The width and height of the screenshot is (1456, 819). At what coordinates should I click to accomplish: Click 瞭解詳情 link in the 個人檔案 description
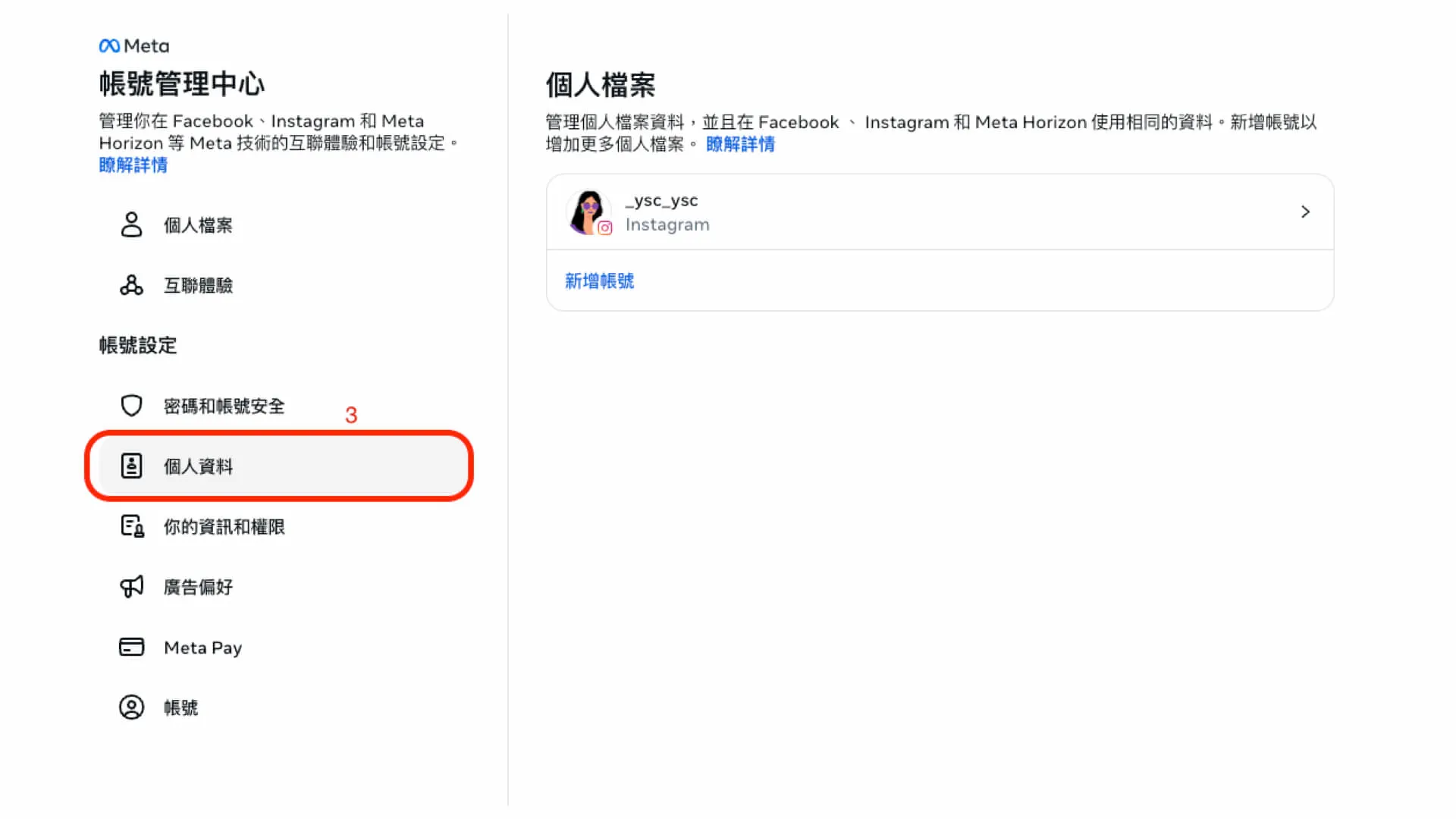pyautogui.click(x=740, y=144)
